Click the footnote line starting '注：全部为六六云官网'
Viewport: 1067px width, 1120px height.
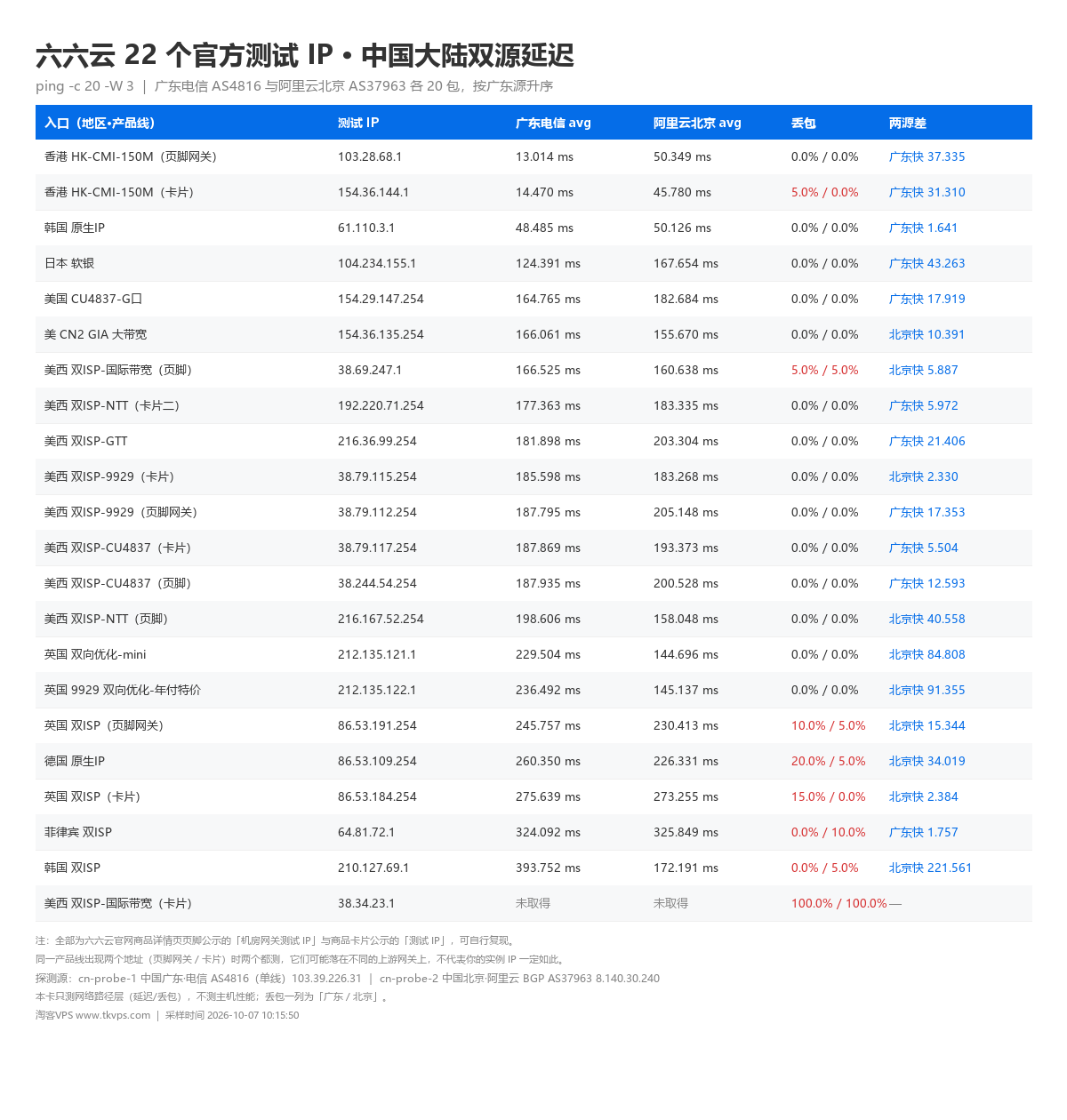point(277,940)
